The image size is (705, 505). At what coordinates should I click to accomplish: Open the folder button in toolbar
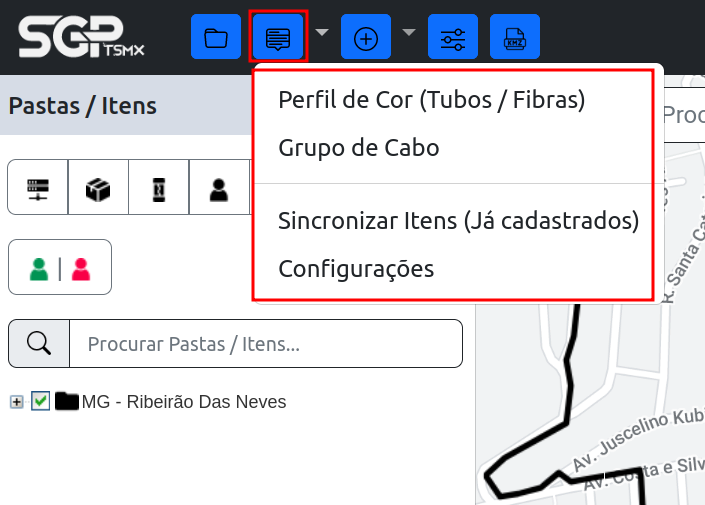click(x=215, y=38)
